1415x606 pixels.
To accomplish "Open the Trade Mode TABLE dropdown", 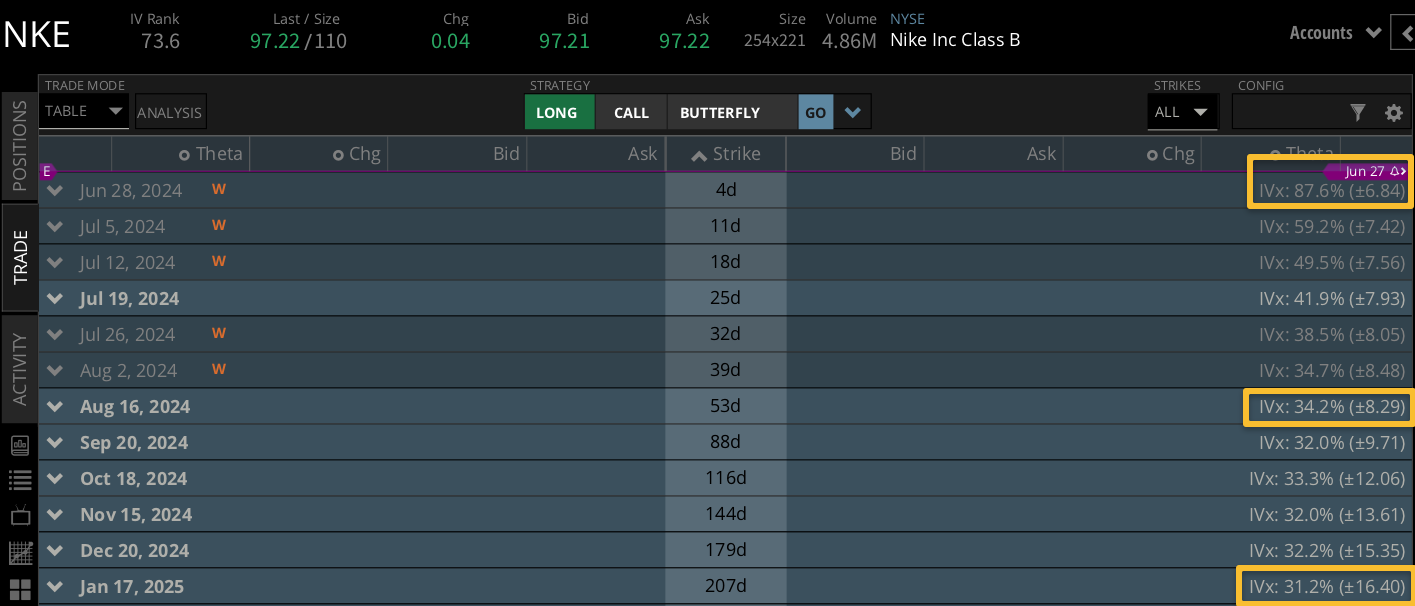I will [84, 111].
